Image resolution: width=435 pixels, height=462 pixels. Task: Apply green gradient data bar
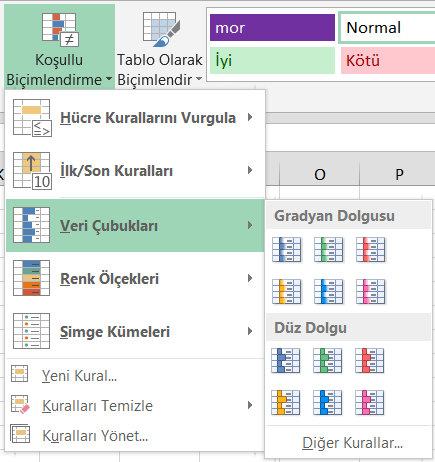pyautogui.click(x=329, y=250)
